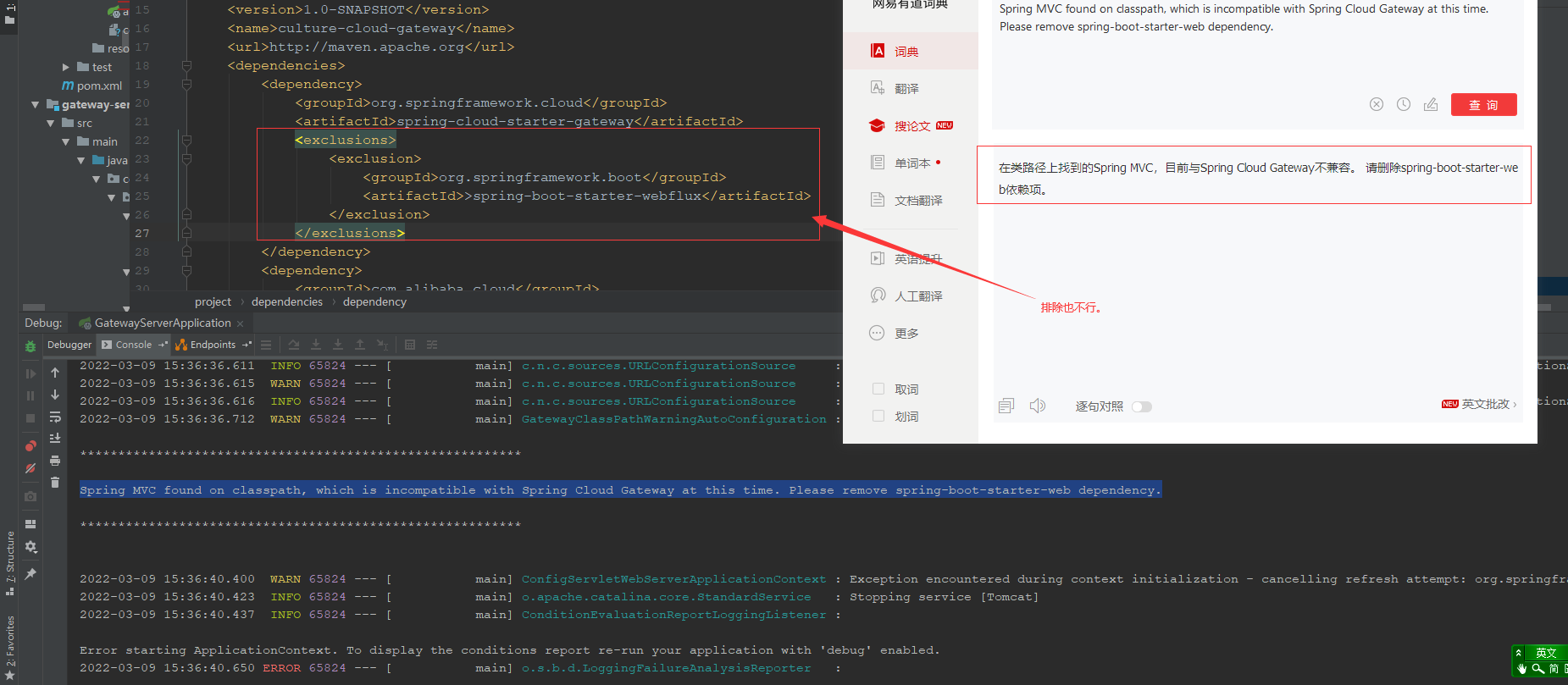Image resolution: width=1568 pixels, height=685 pixels.
Task: Close the GatewayServerApplication debug tab
Action: 241,323
